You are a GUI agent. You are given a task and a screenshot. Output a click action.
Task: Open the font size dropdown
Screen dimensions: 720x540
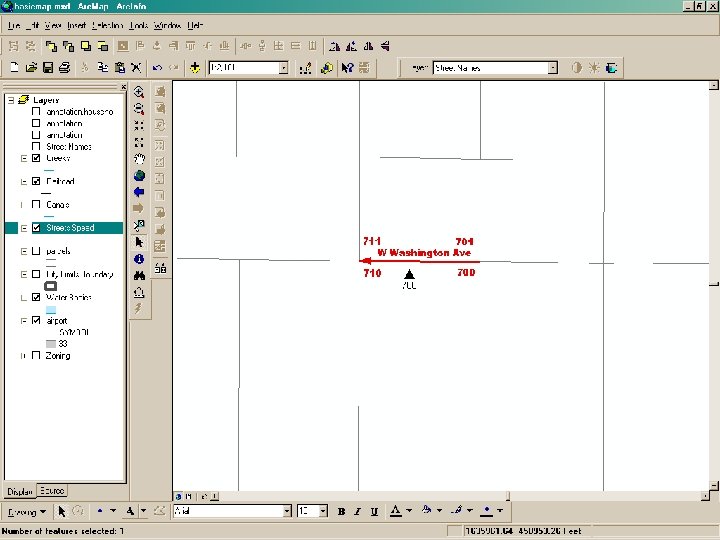(323, 511)
